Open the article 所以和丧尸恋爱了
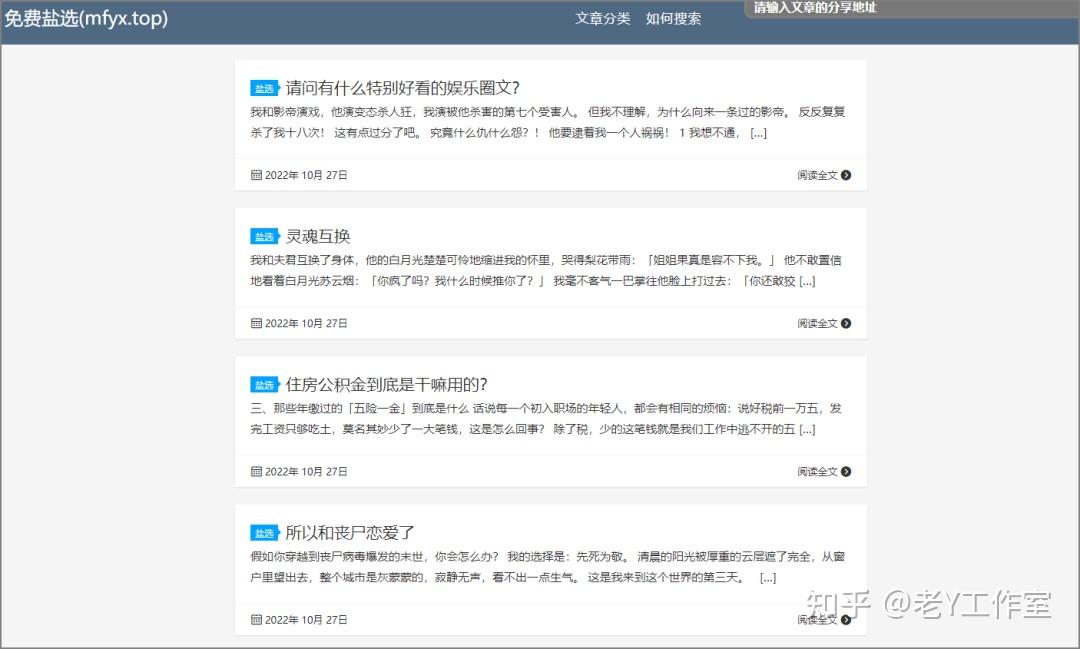 (351, 533)
